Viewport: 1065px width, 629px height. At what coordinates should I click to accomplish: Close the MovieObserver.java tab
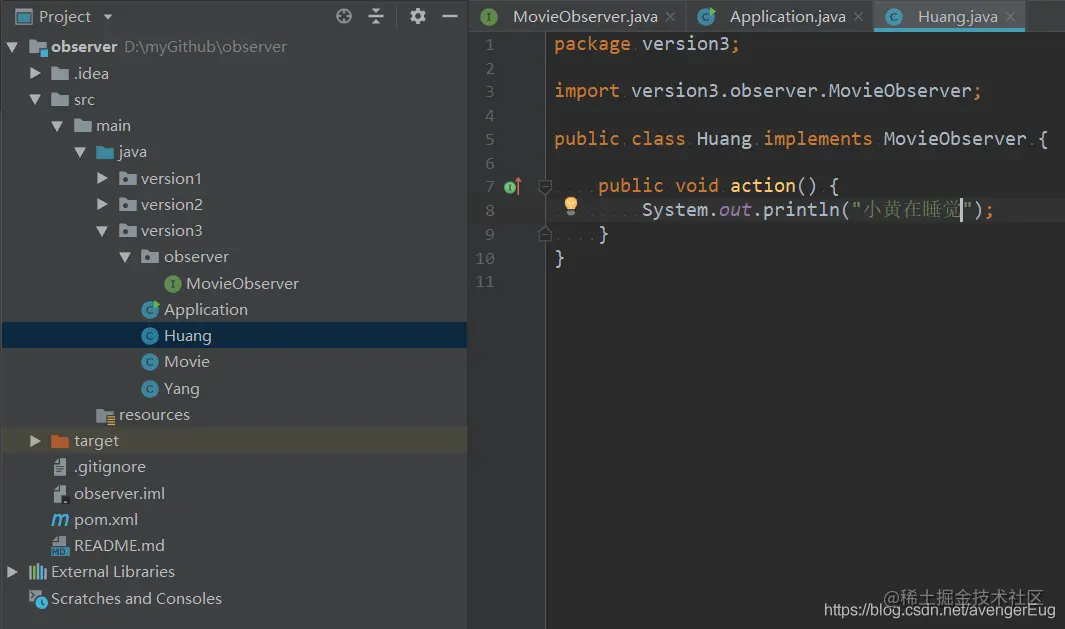(x=670, y=17)
